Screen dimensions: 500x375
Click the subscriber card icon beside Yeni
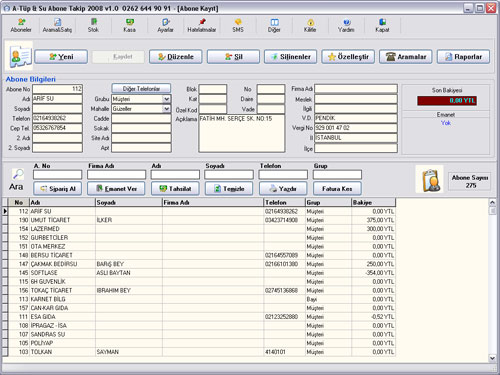(20, 56)
